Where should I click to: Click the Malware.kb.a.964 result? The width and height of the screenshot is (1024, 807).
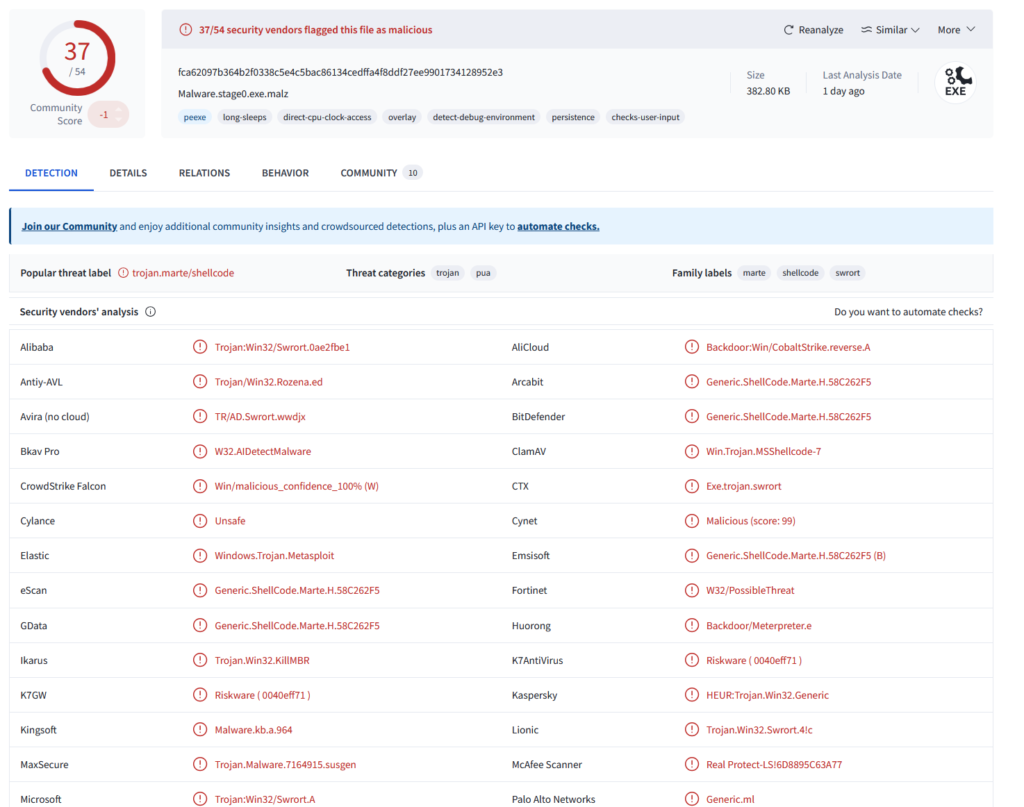click(253, 730)
